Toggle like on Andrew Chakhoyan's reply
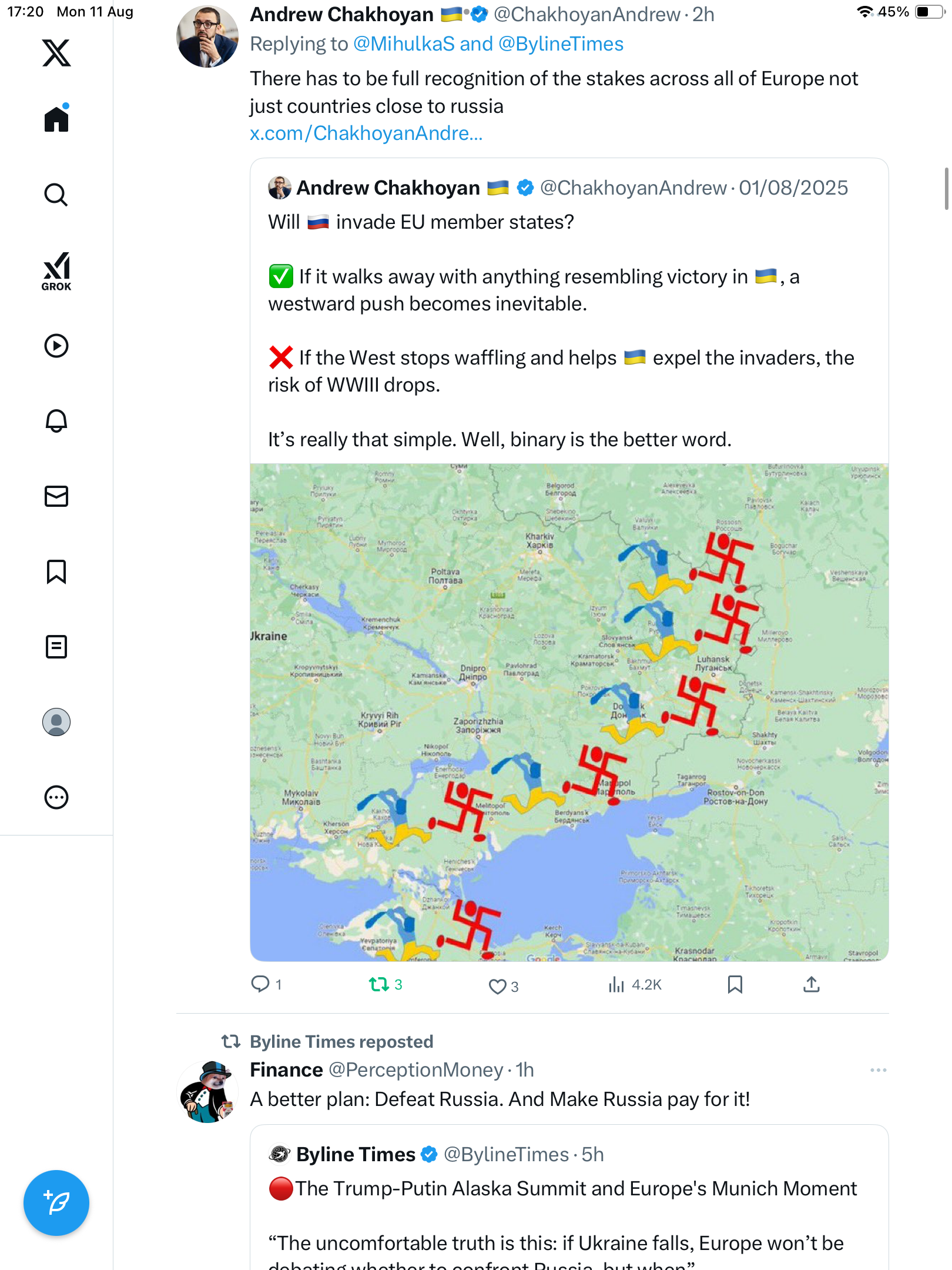 pos(497,986)
